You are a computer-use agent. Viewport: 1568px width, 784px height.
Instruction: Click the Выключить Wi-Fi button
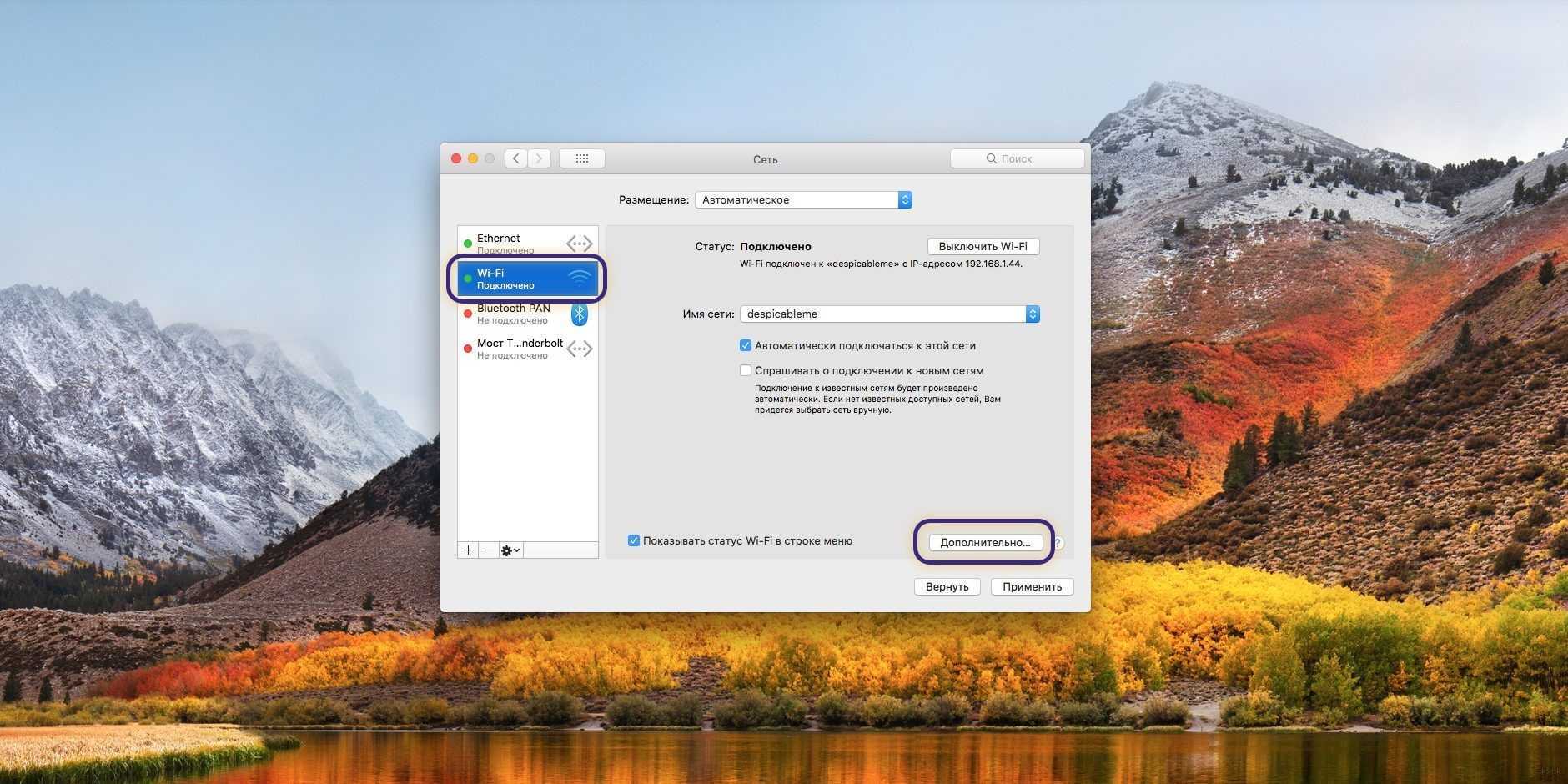point(983,246)
